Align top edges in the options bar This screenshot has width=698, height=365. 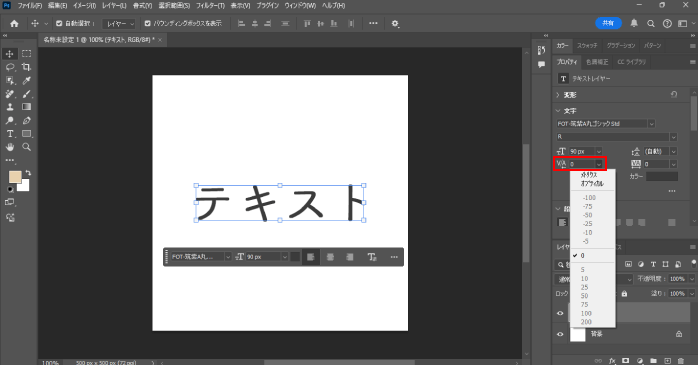coord(307,24)
